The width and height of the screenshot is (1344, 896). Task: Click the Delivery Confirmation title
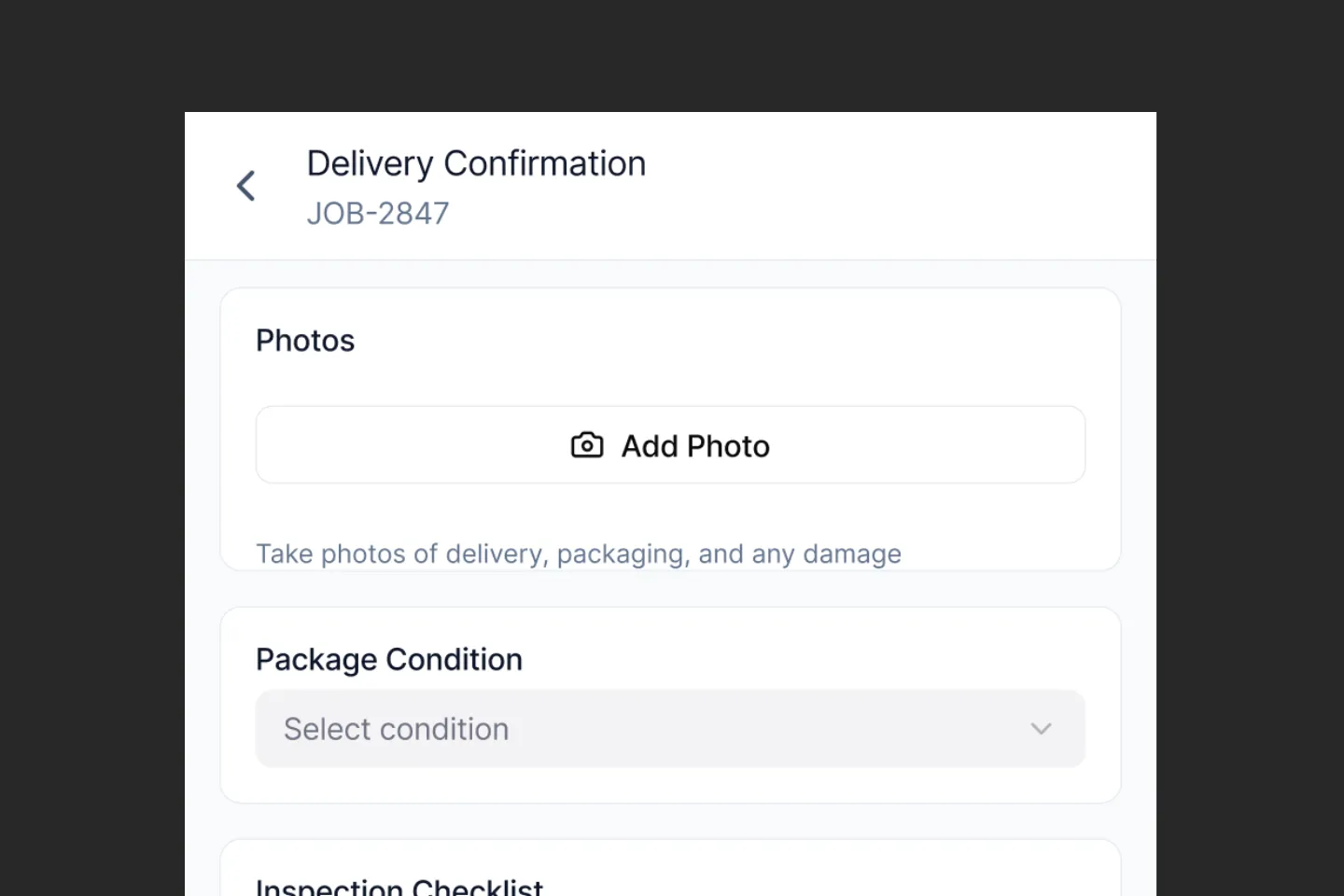tap(476, 164)
